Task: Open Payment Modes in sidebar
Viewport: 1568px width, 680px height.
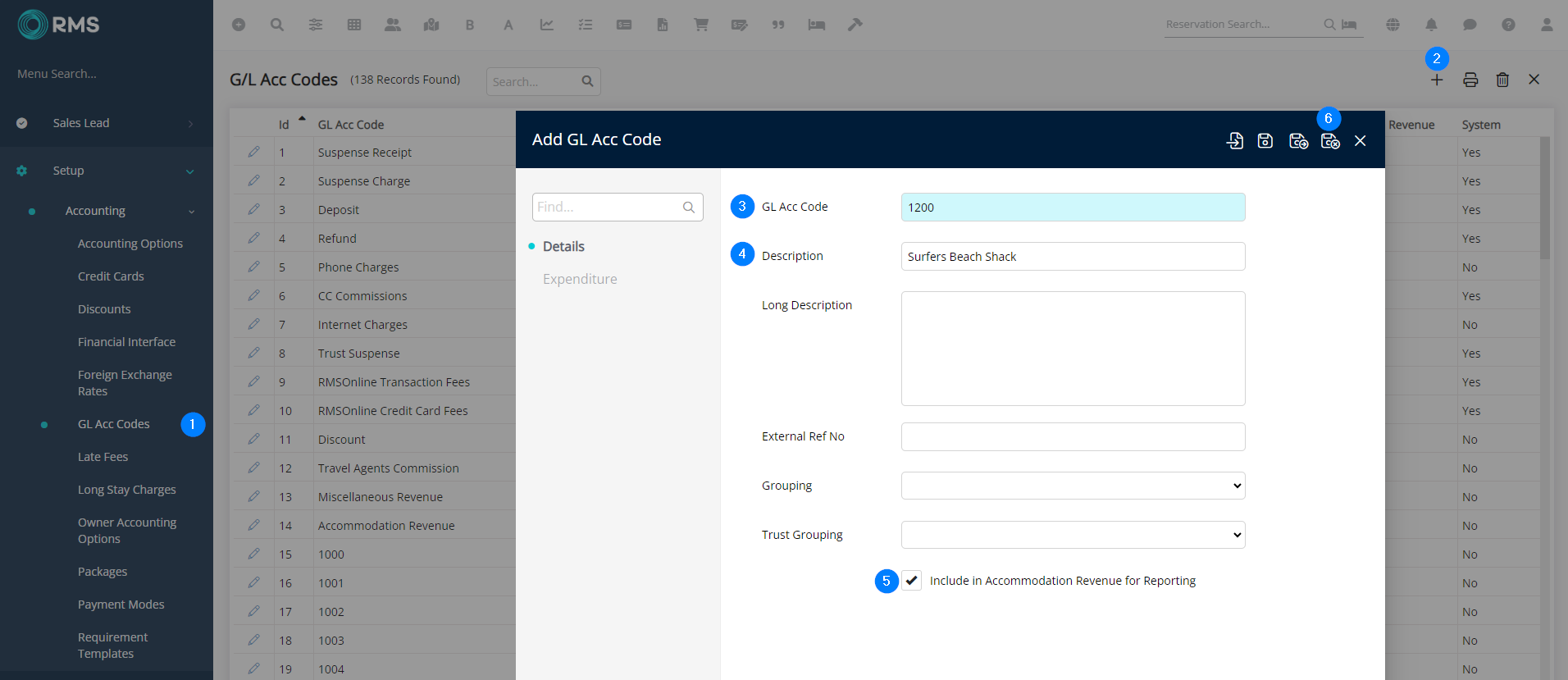Action: pos(121,605)
